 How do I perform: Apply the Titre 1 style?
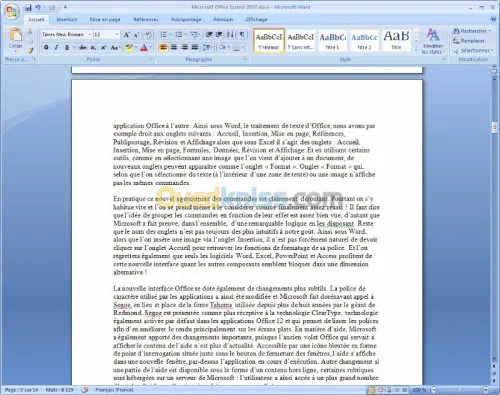(x=332, y=41)
